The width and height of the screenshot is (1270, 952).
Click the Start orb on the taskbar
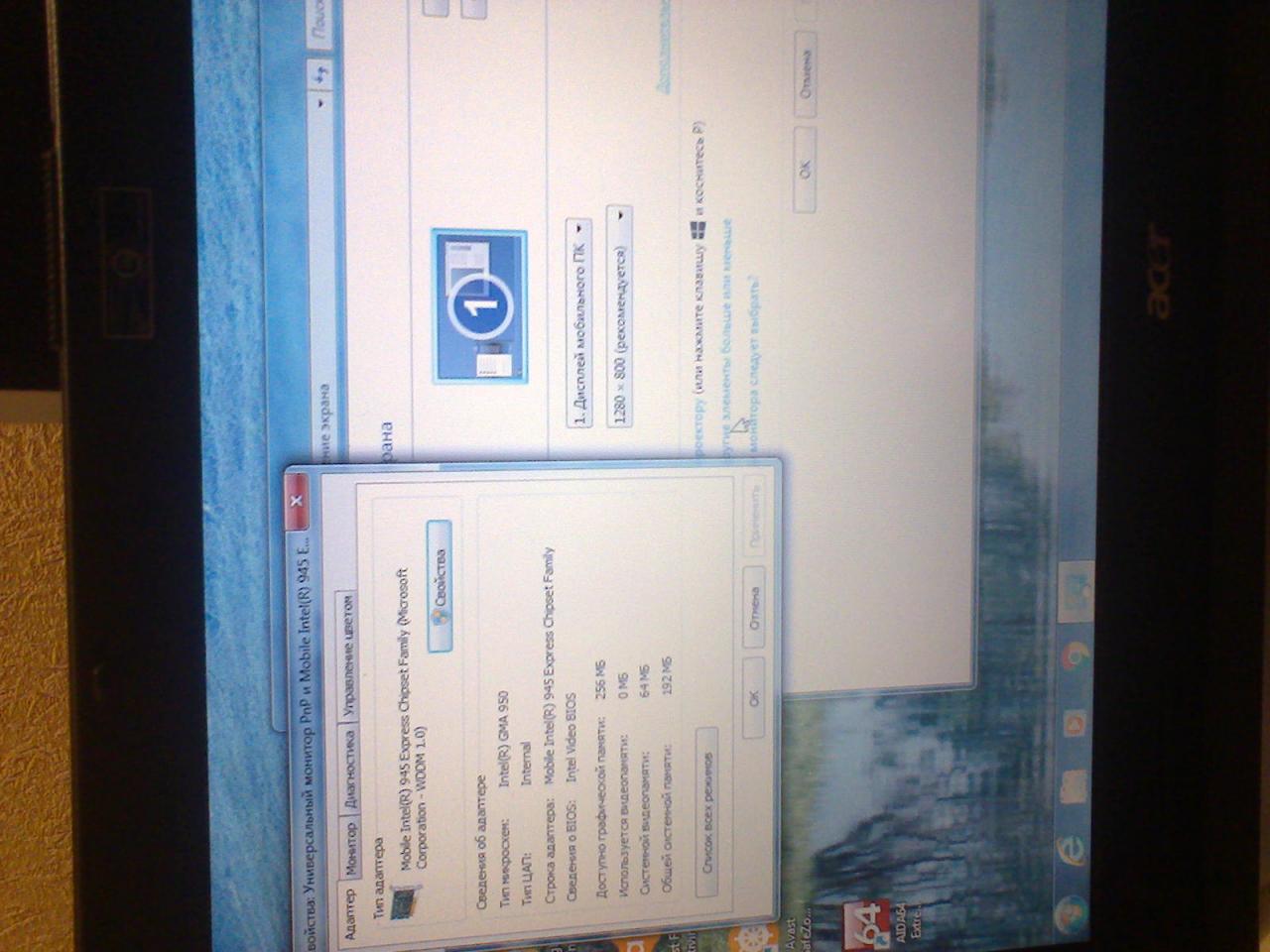coord(1072,909)
